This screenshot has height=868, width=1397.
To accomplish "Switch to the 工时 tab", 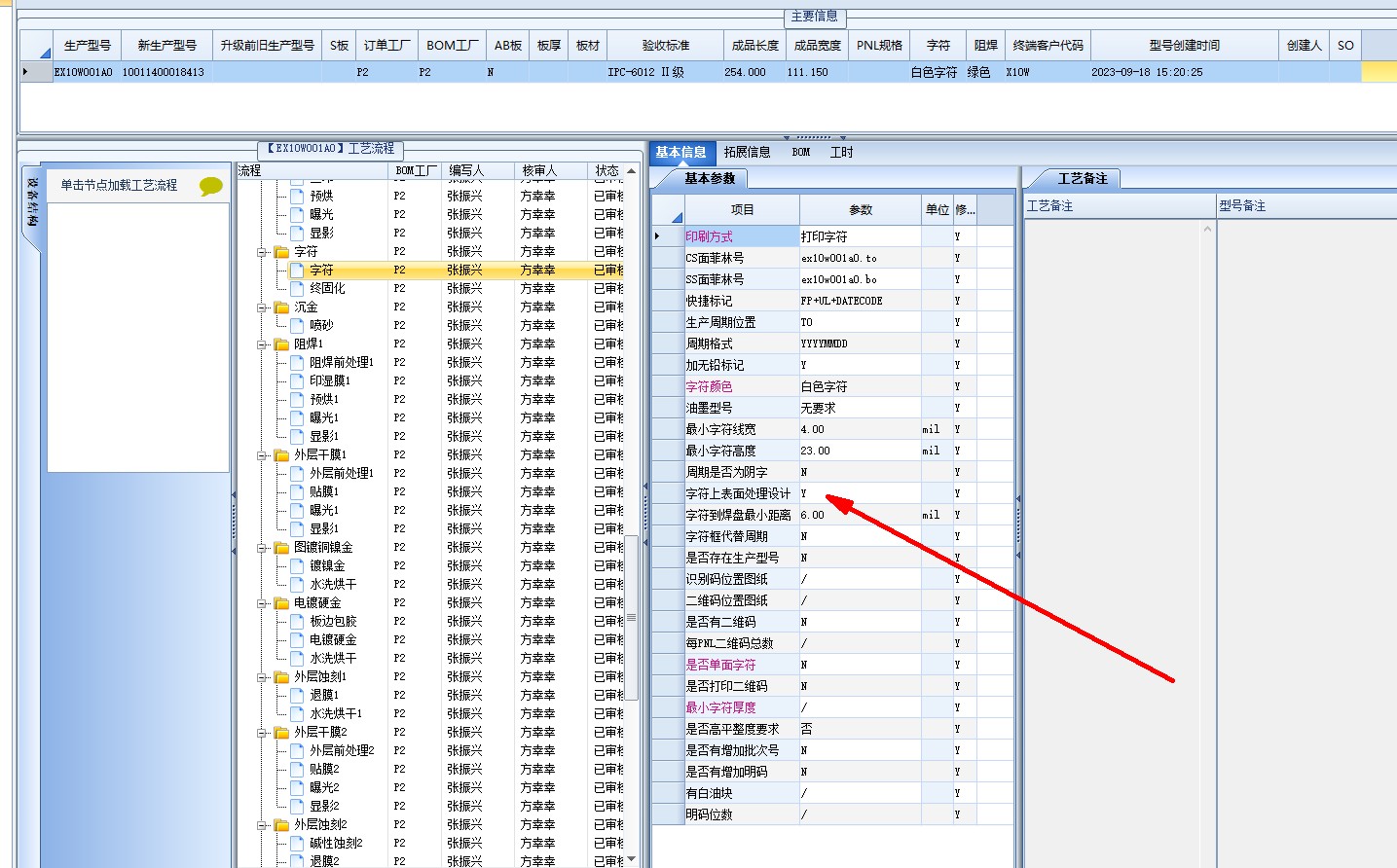I will coord(841,153).
